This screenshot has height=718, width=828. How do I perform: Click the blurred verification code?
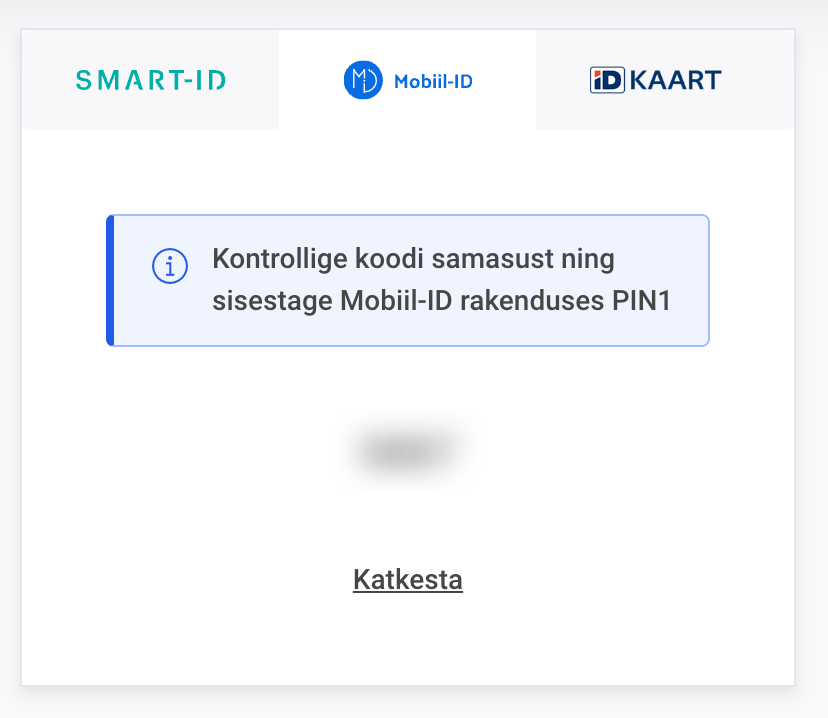point(411,451)
